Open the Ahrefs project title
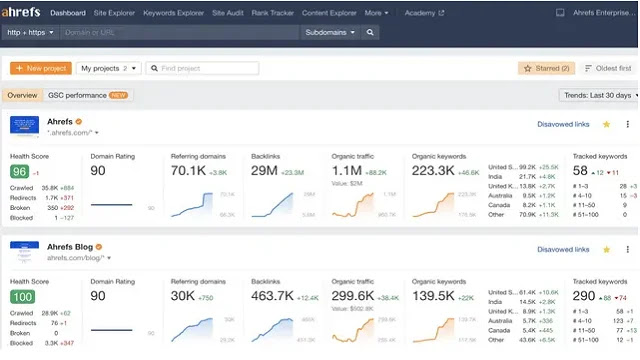Screen dimensions: 640x360 tap(60, 122)
